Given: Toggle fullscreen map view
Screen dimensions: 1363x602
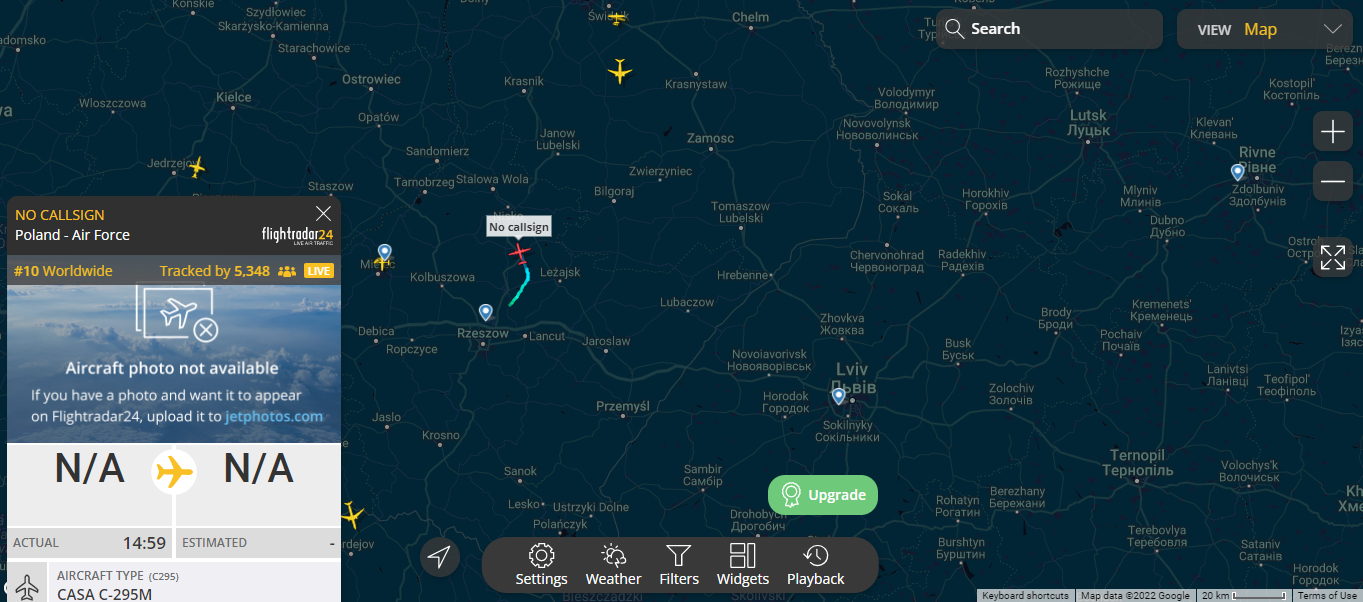Looking at the screenshot, I should click(1333, 257).
